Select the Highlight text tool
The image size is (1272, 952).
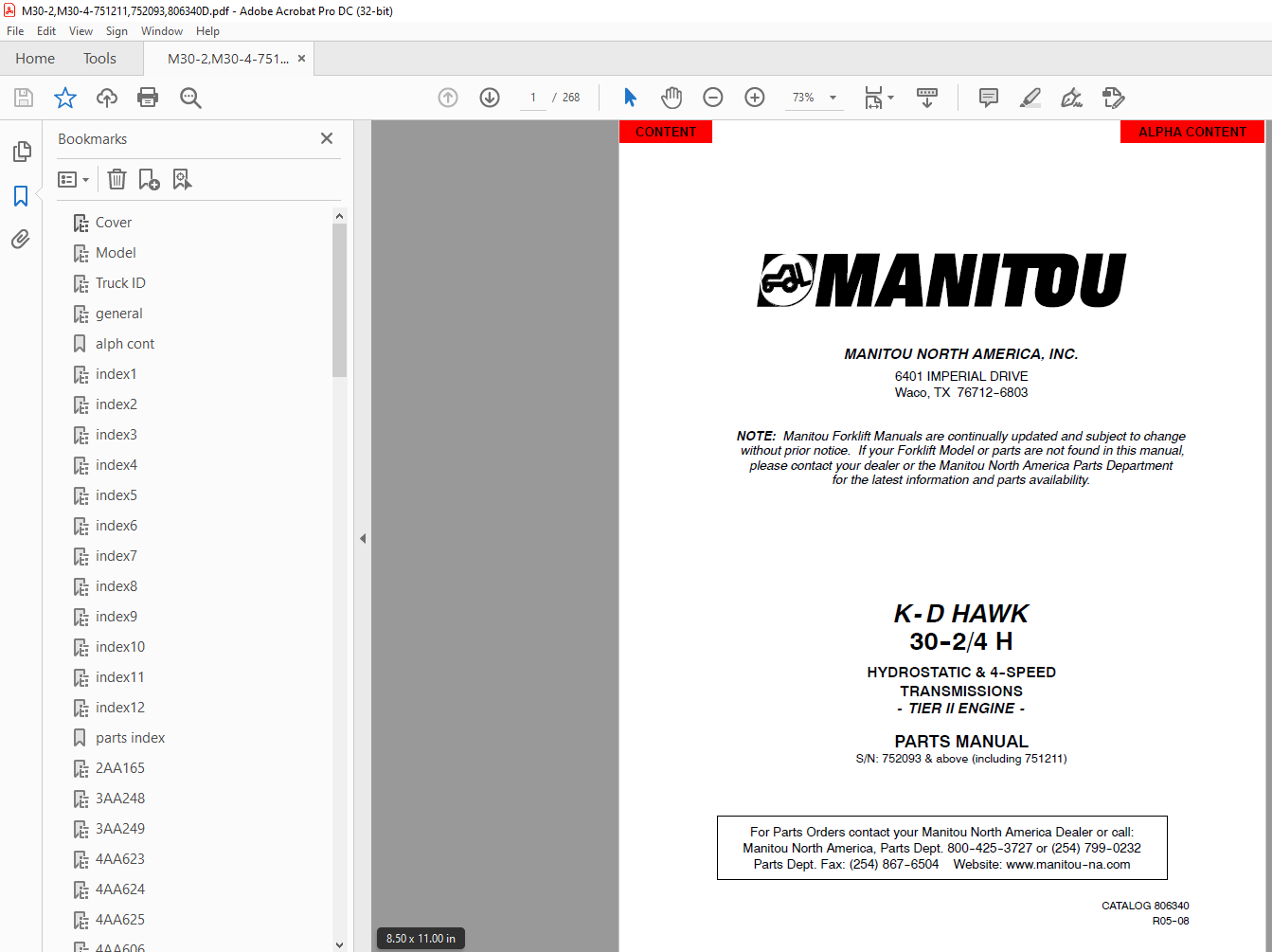point(1030,98)
